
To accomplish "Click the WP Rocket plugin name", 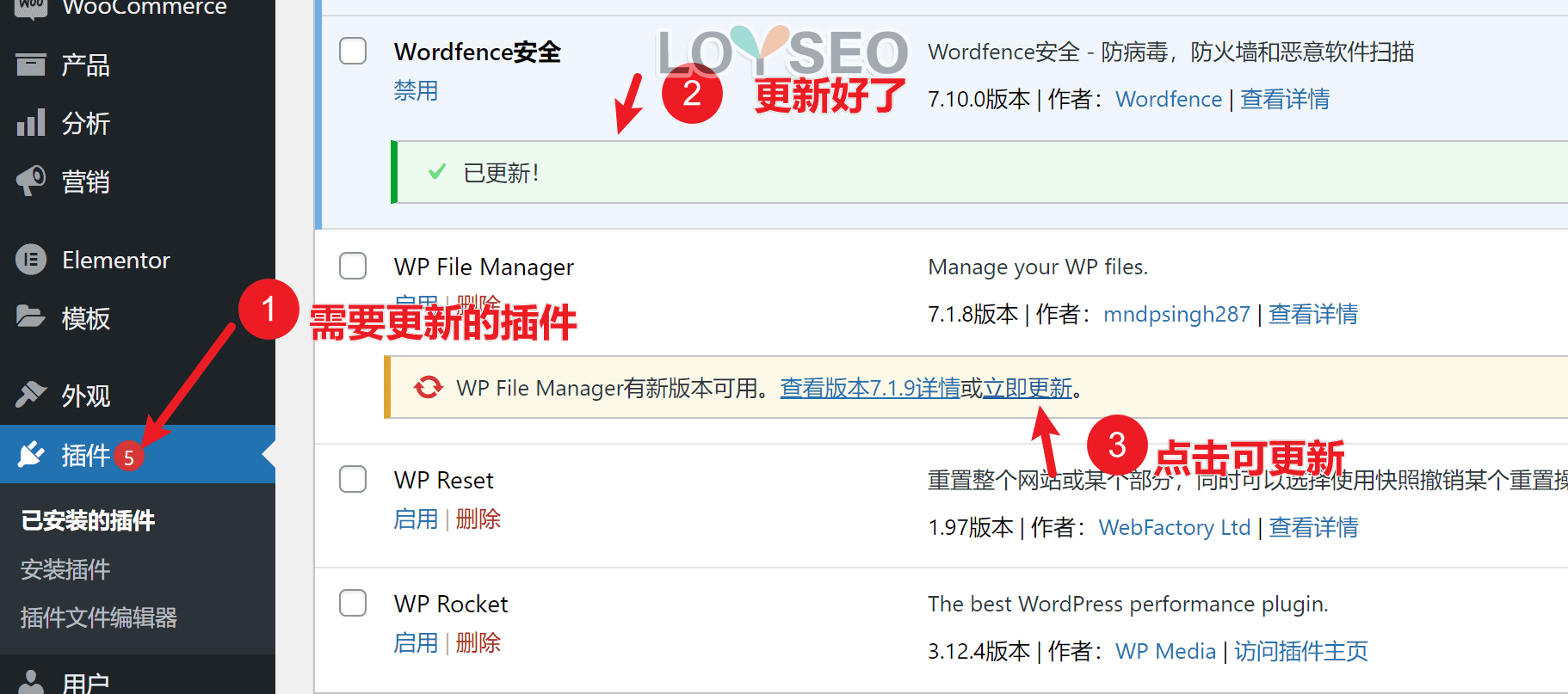I will (x=451, y=604).
